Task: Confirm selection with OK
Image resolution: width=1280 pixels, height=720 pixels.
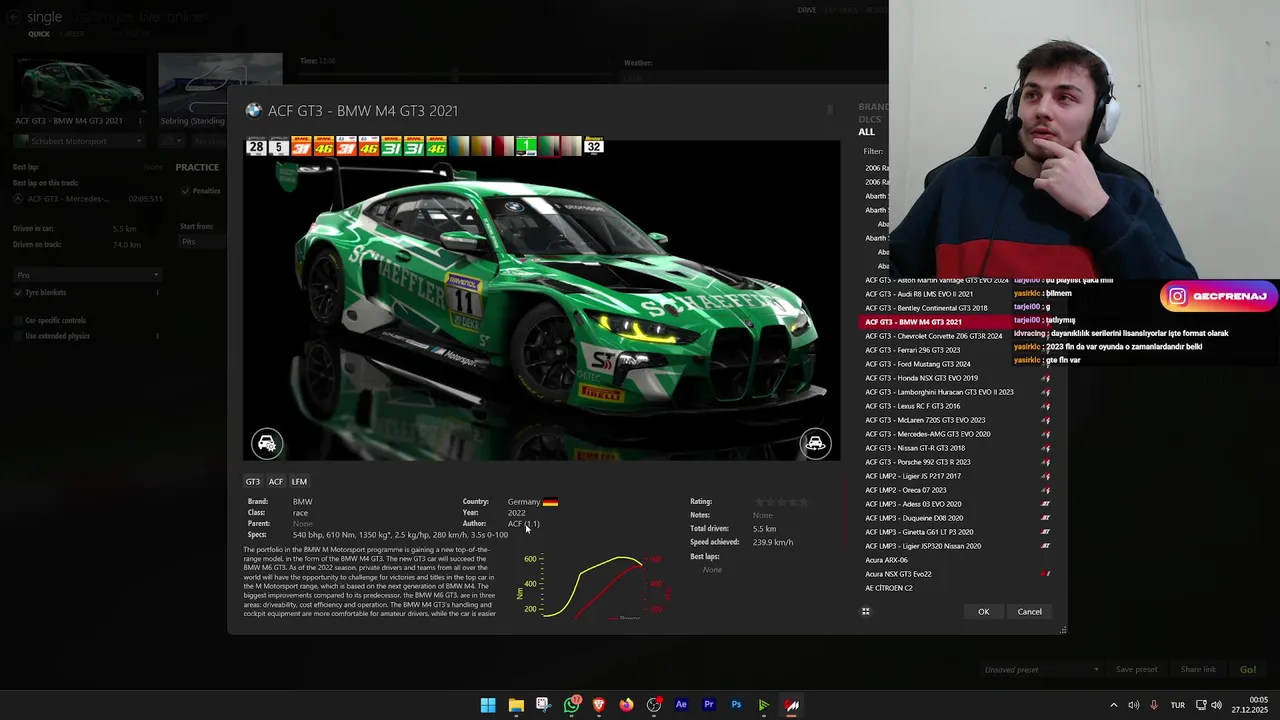Action: tap(984, 612)
